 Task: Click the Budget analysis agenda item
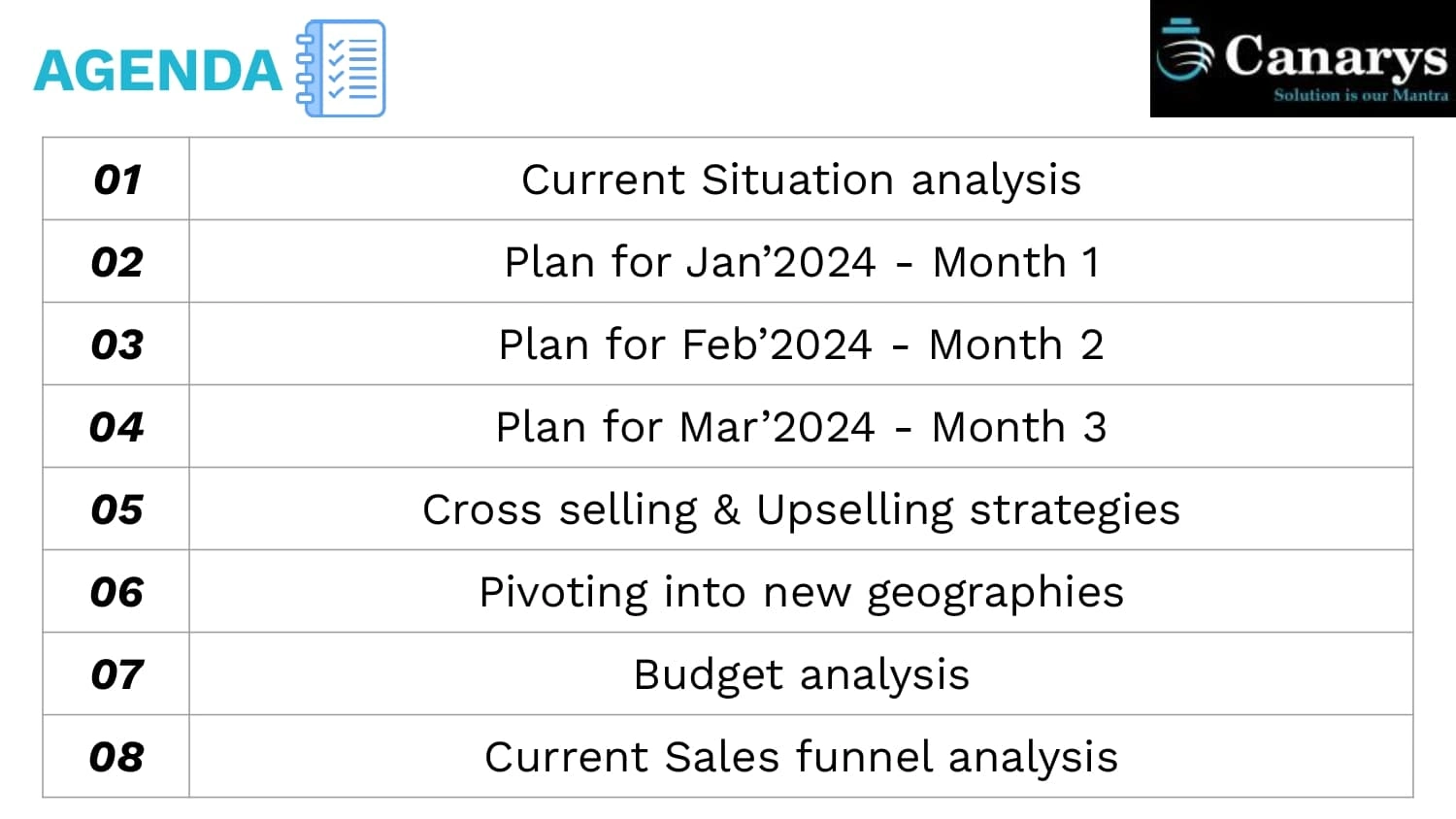pyautogui.click(x=801, y=674)
